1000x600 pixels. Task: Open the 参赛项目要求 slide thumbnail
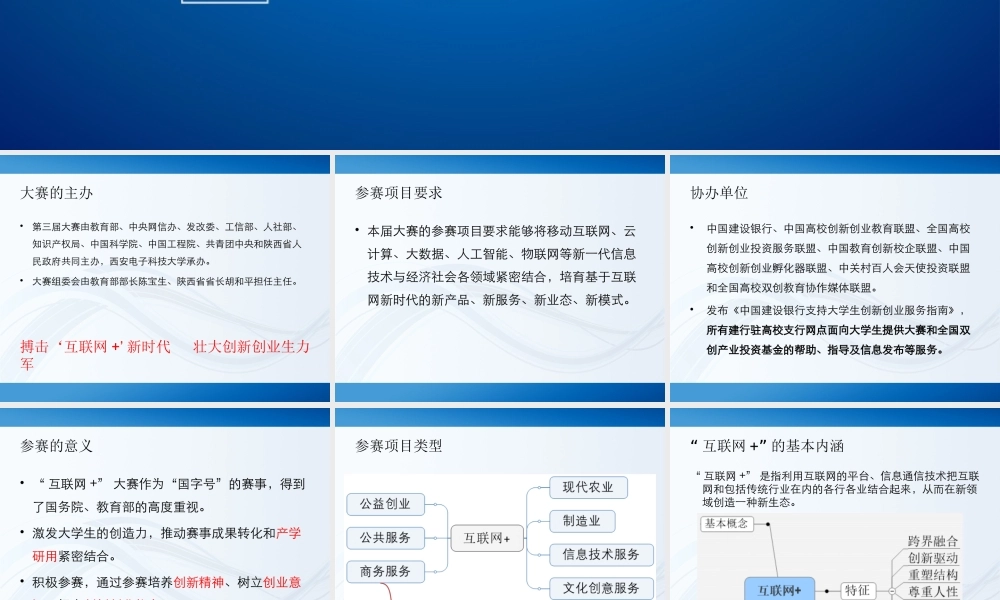click(499, 277)
